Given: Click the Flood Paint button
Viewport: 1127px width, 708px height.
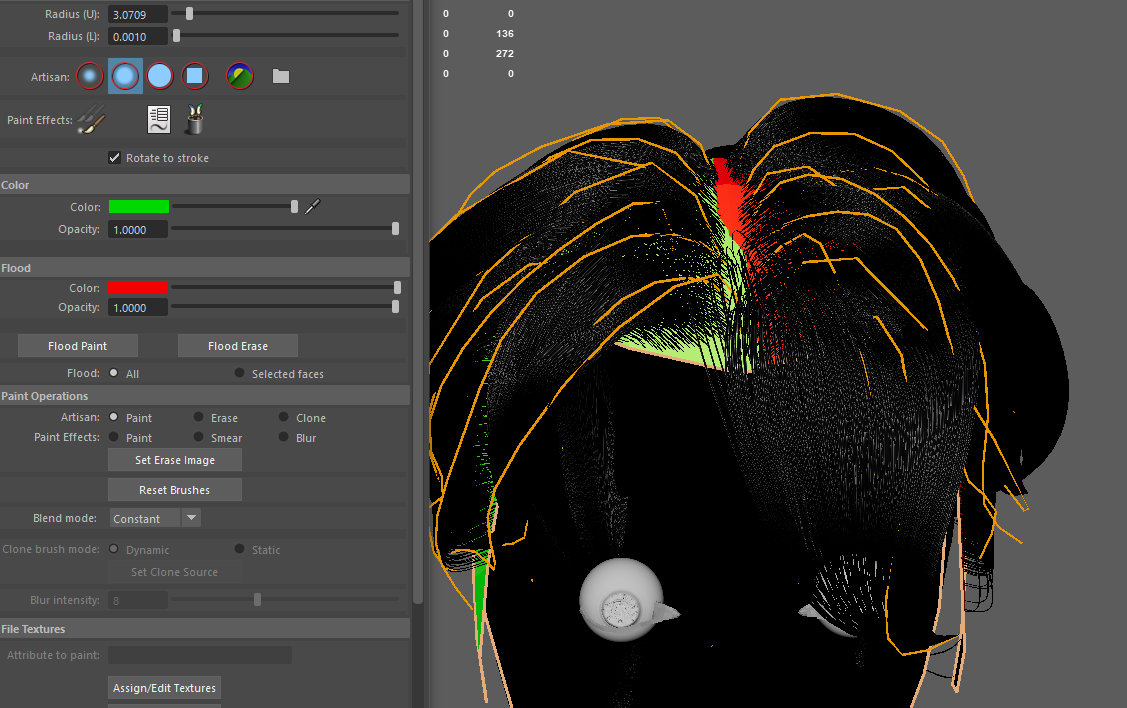Looking at the screenshot, I should coord(78,346).
